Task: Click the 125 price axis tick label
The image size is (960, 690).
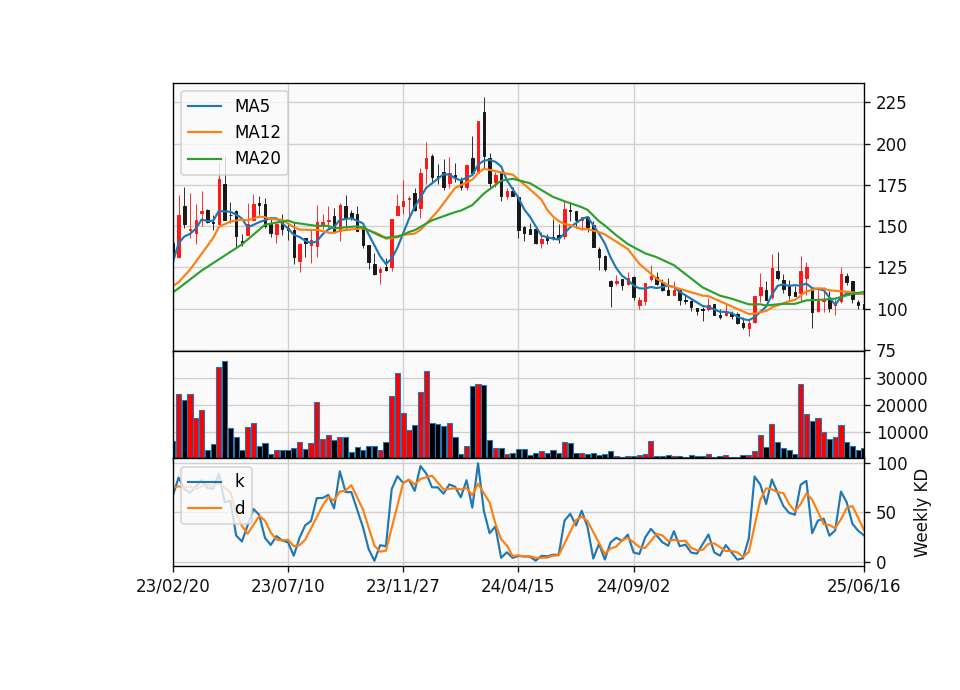Action: tap(891, 268)
